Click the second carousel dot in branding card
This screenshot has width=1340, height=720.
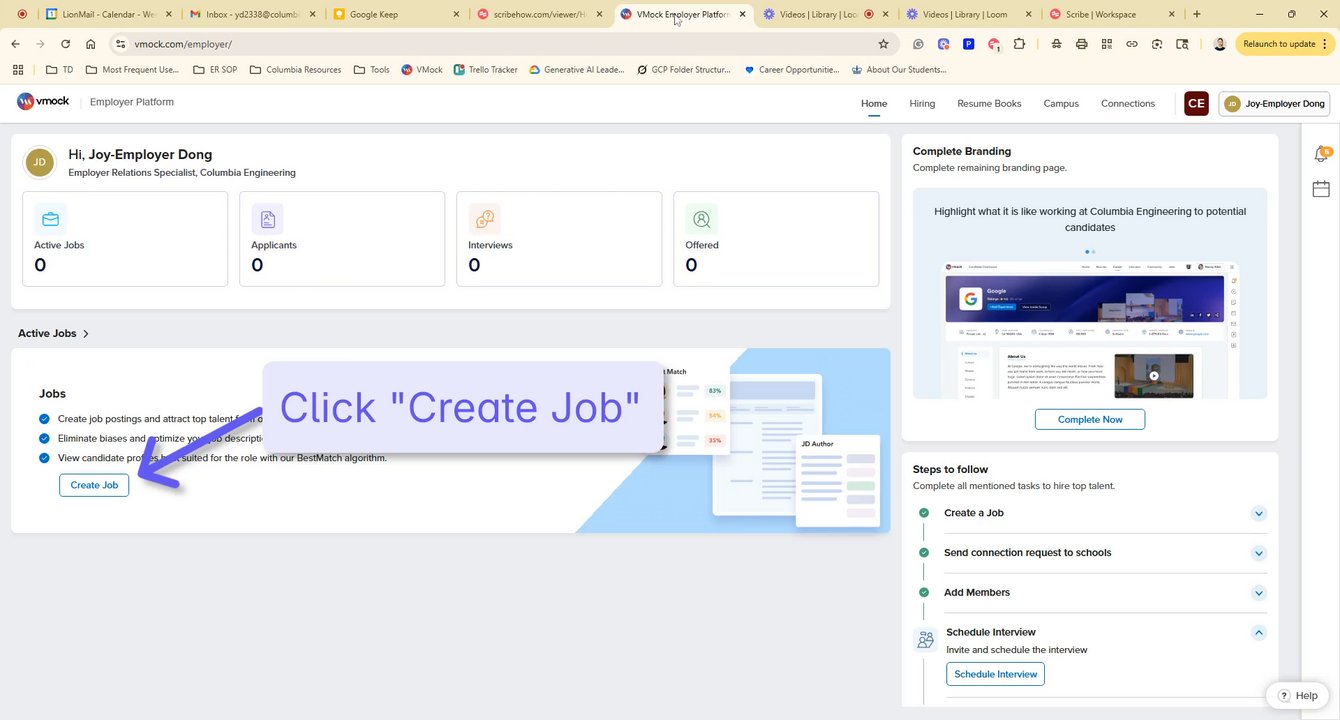(1093, 252)
